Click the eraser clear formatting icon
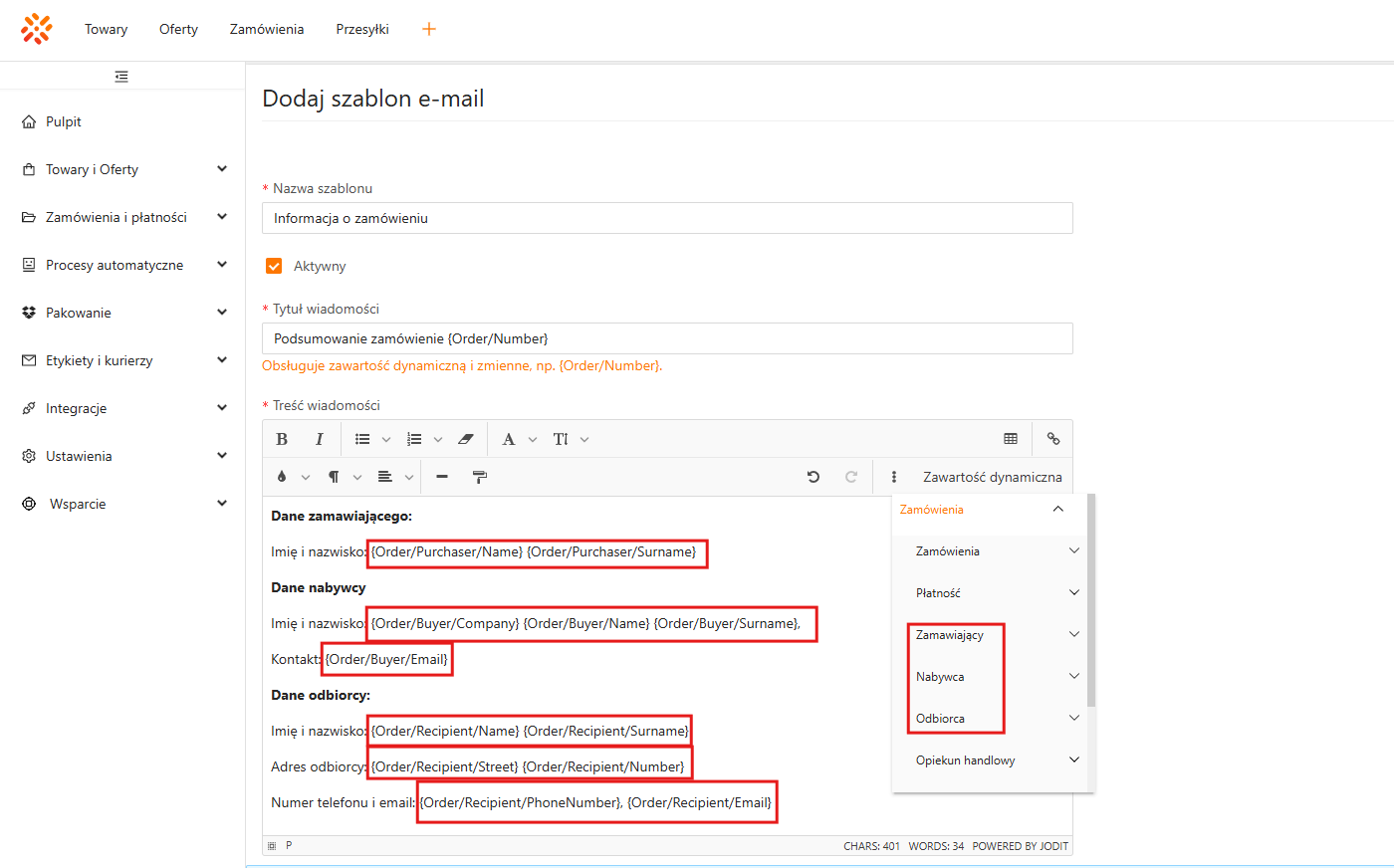The height and width of the screenshot is (868, 1394). click(465, 439)
